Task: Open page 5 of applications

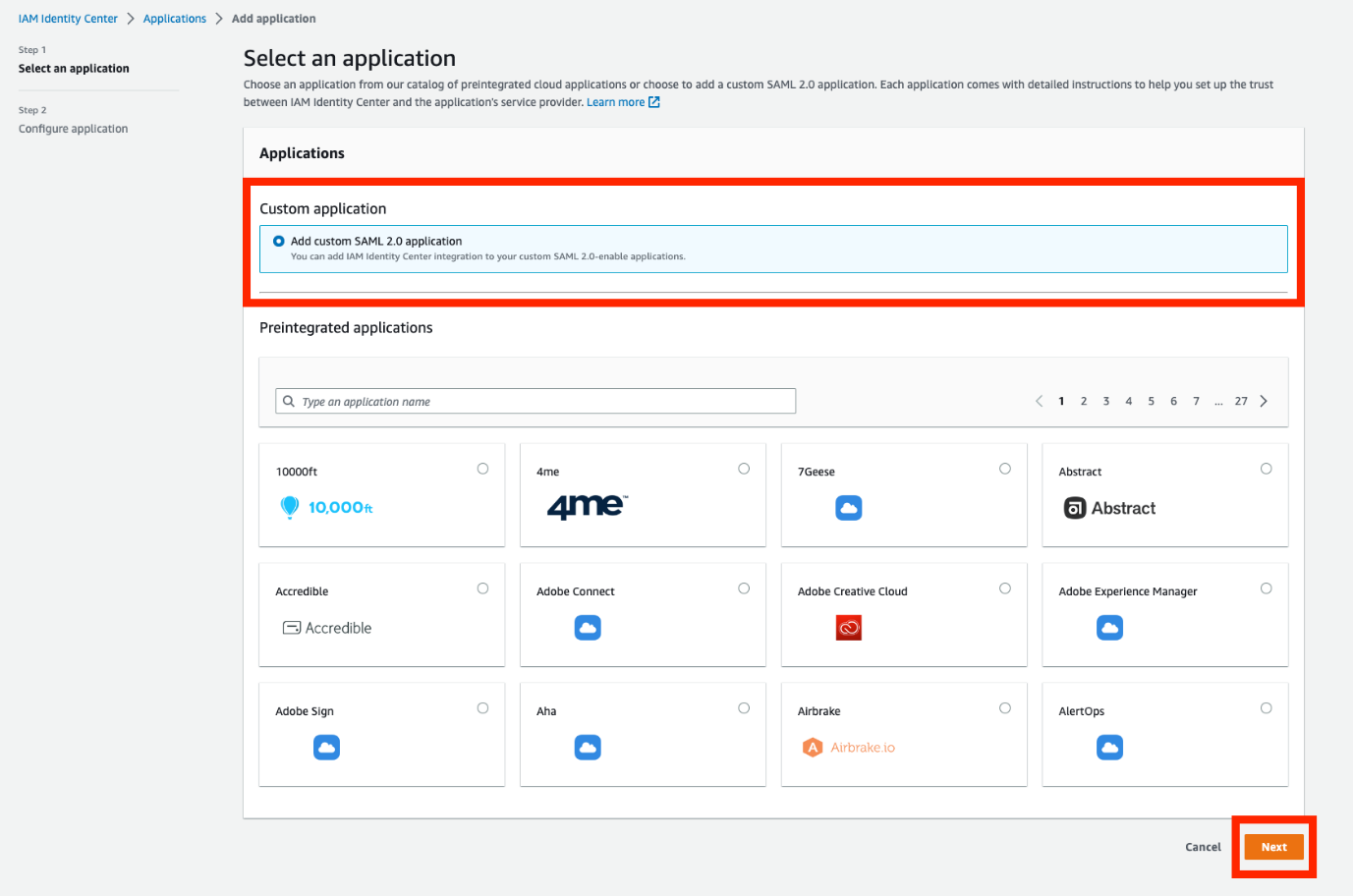Action: [x=1152, y=401]
